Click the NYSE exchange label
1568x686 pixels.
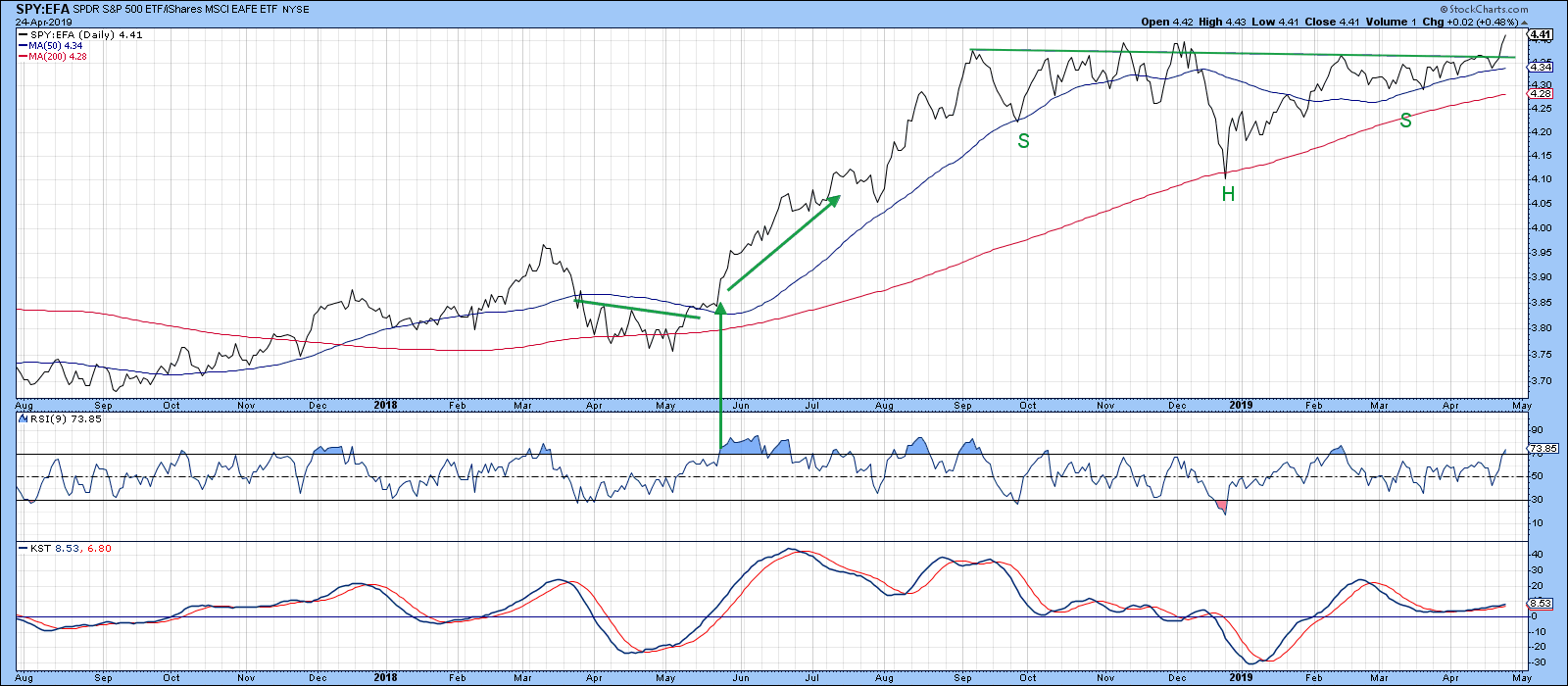click(297, 10)
